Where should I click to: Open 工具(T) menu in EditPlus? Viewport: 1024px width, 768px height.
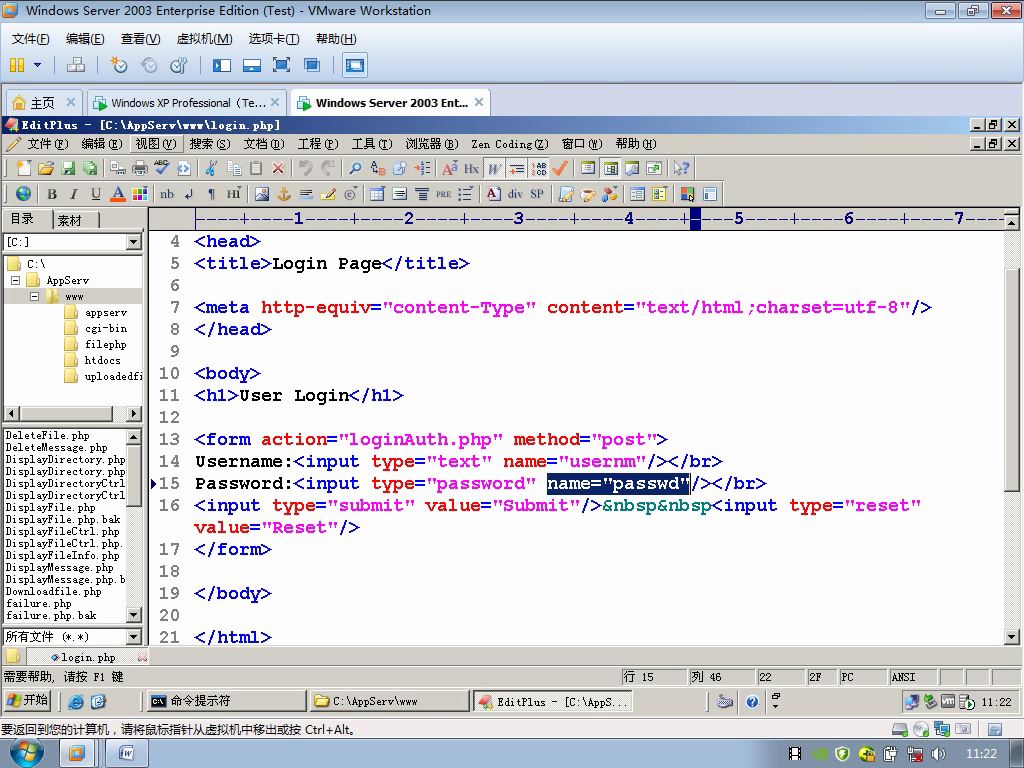[372, 144]
